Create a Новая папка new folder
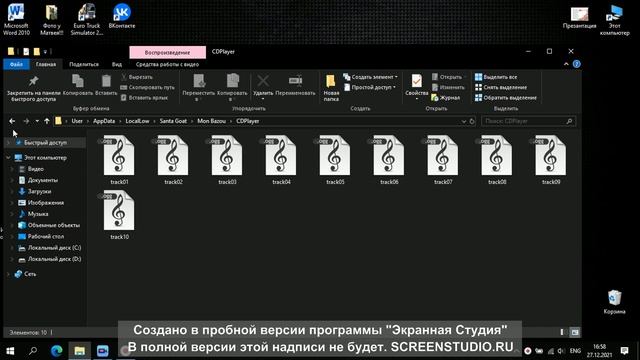 [331, 87]
